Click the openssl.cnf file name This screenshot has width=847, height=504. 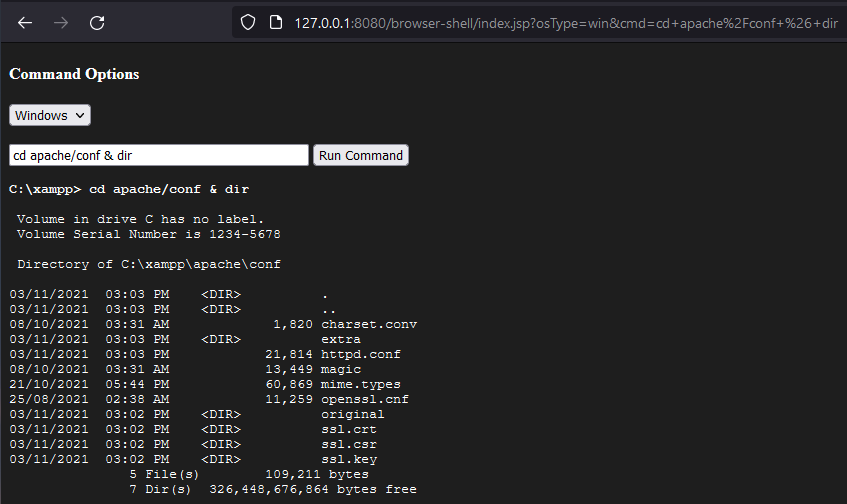pos(364,399)
